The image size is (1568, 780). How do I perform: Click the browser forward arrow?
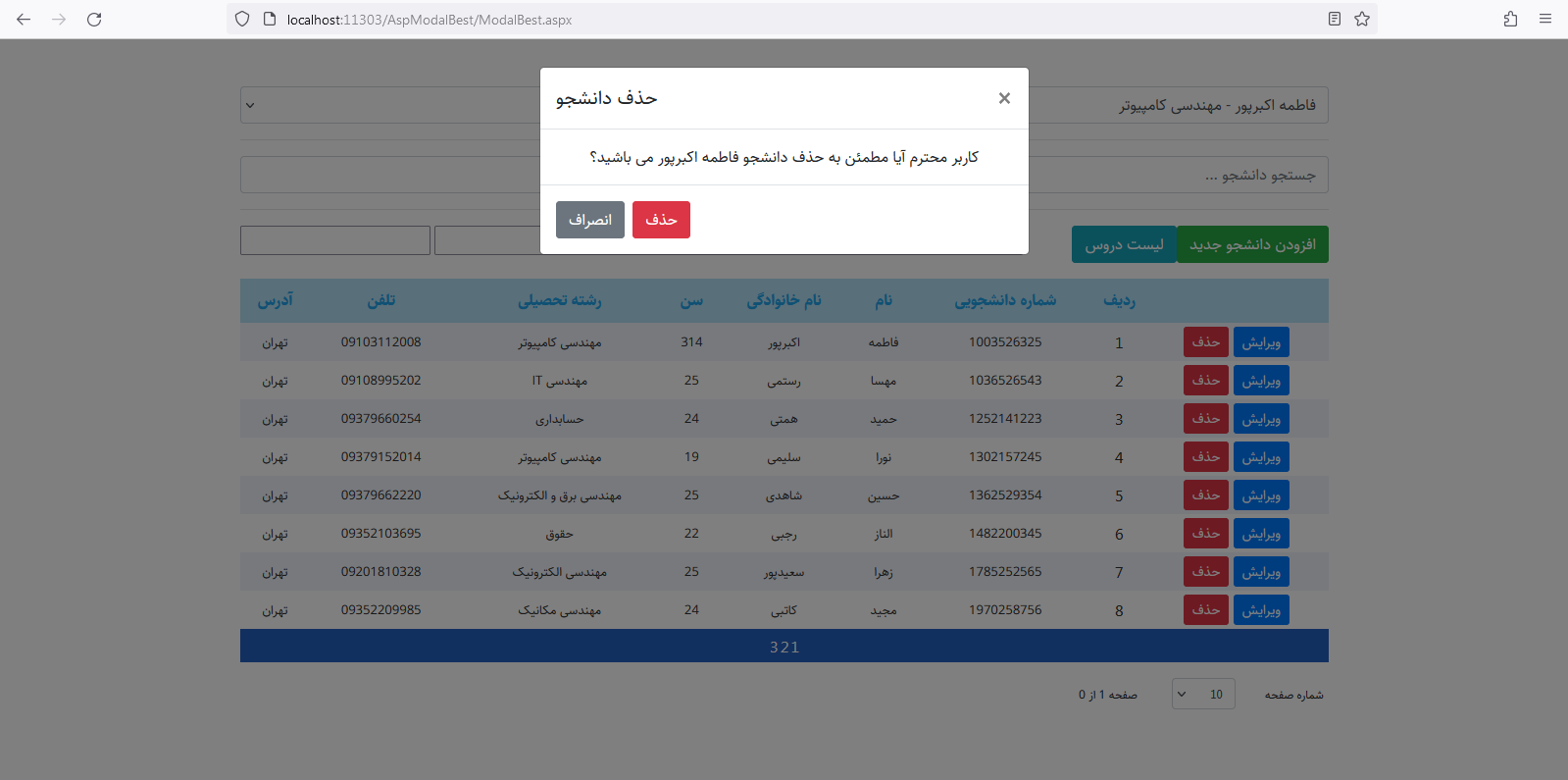coord(59,20)
